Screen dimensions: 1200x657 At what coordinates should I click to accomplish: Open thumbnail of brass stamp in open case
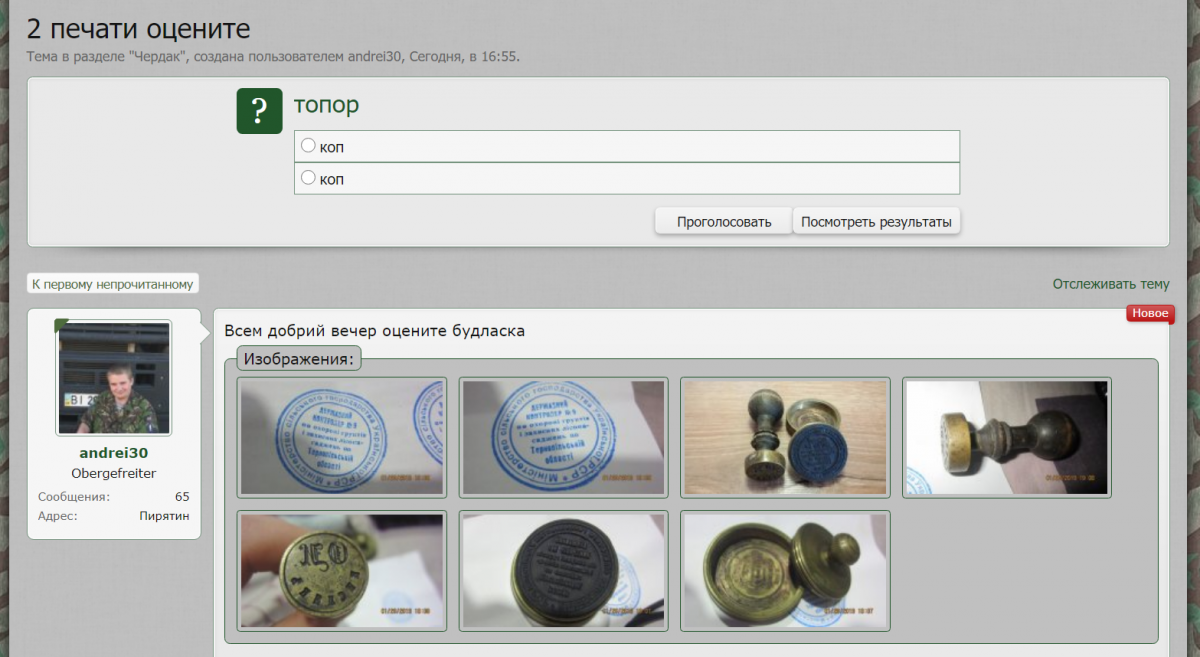click(786, 571)
